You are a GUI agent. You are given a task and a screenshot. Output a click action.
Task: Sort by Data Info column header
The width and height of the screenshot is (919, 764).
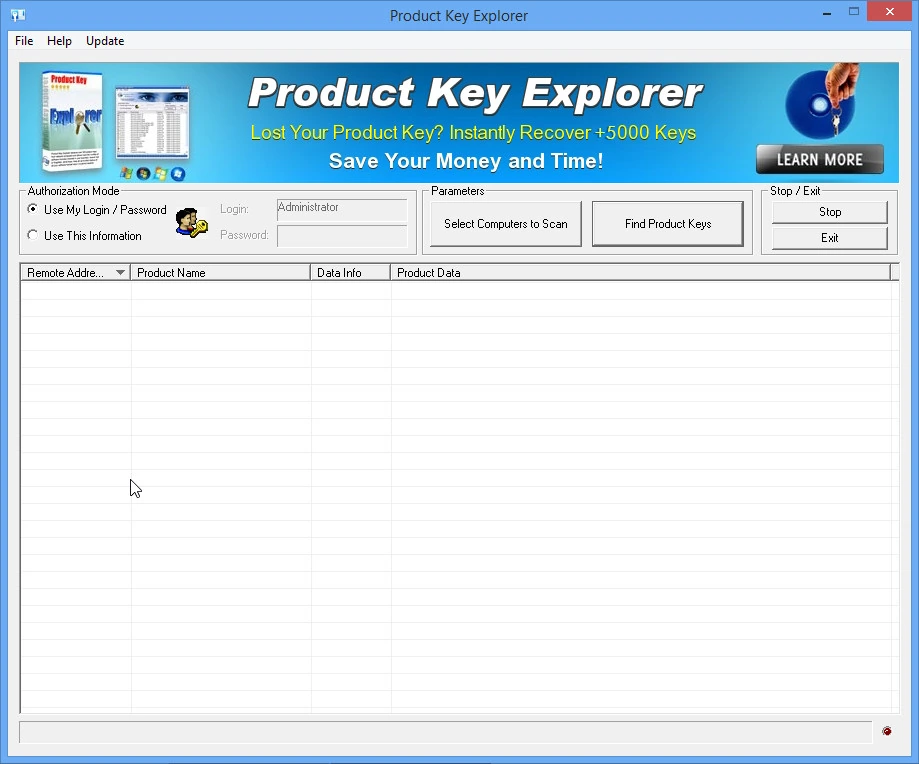[350, 272]
